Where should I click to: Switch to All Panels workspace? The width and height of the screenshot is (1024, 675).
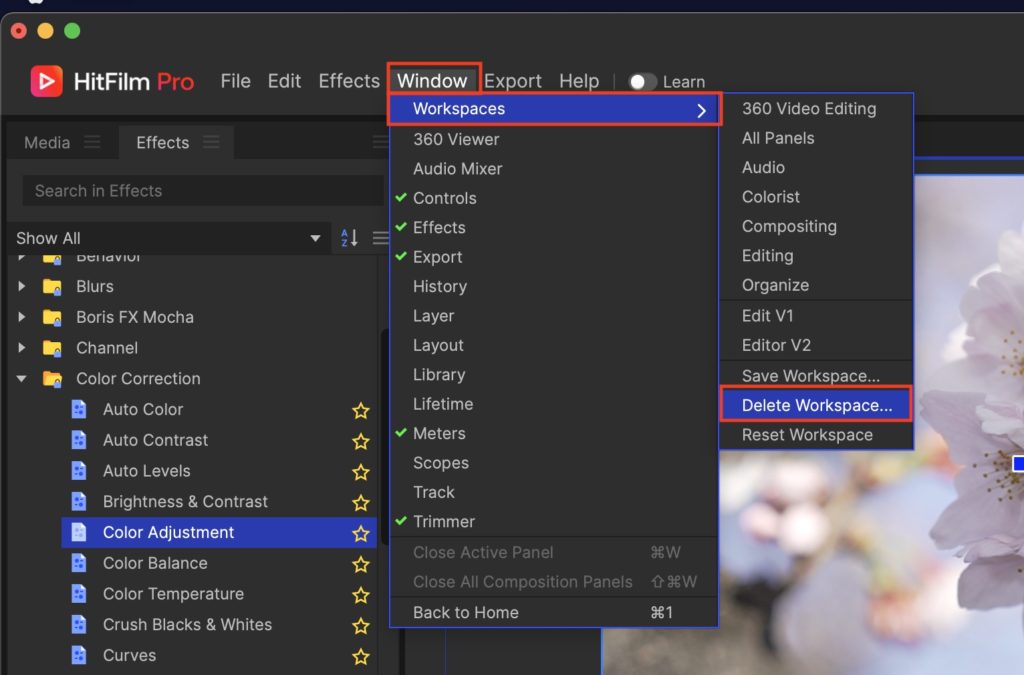pos(816,138)
